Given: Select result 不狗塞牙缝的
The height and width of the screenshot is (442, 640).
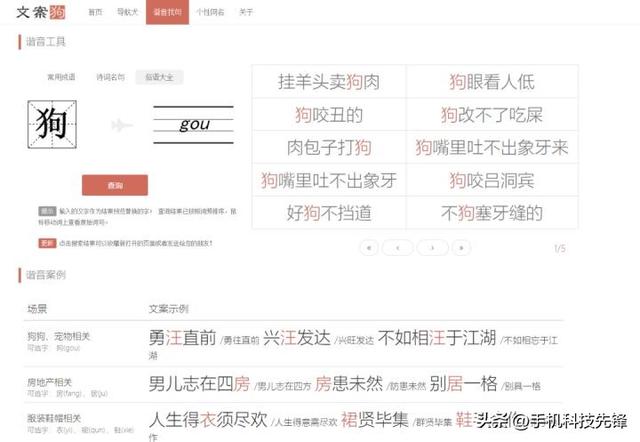Looking at the screenshot, I should (x=492, y=213).
